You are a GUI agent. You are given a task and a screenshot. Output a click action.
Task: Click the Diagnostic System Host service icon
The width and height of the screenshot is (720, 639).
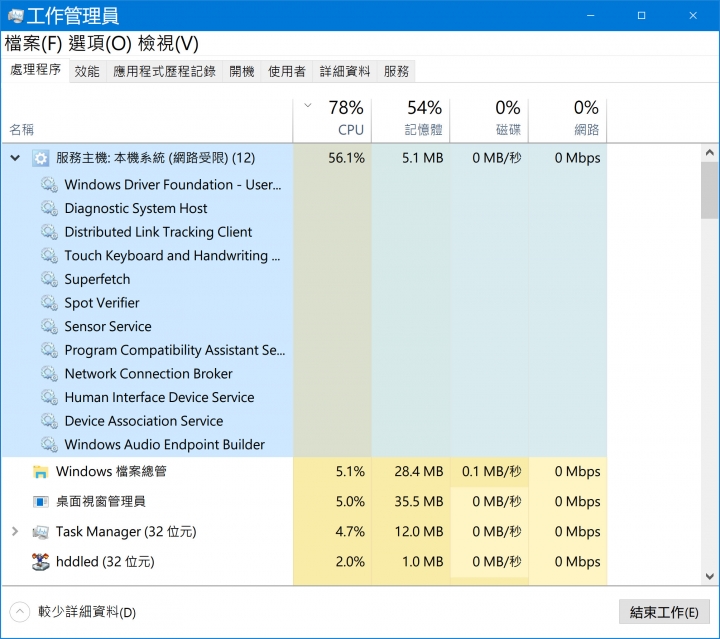[x=49, y=208]
